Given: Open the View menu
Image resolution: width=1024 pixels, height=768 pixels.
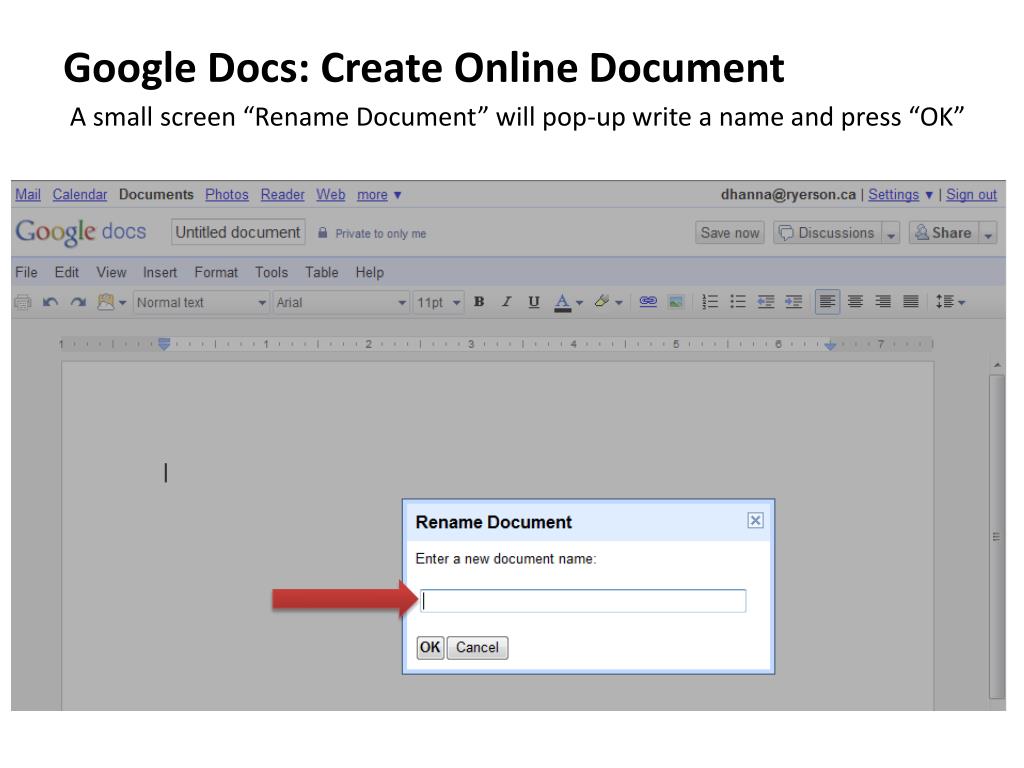Looking at the screenshot, I should (x=111, y=272).
